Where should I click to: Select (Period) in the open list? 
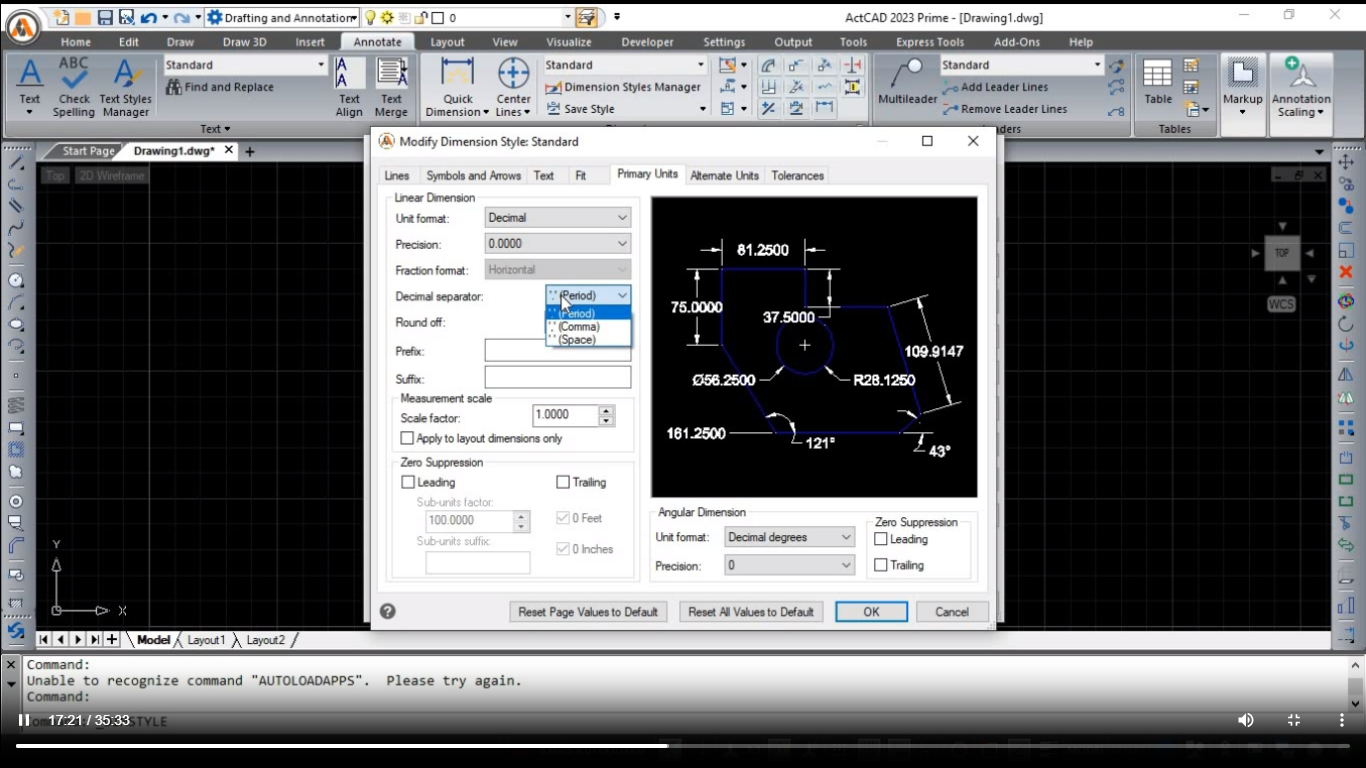588,313
